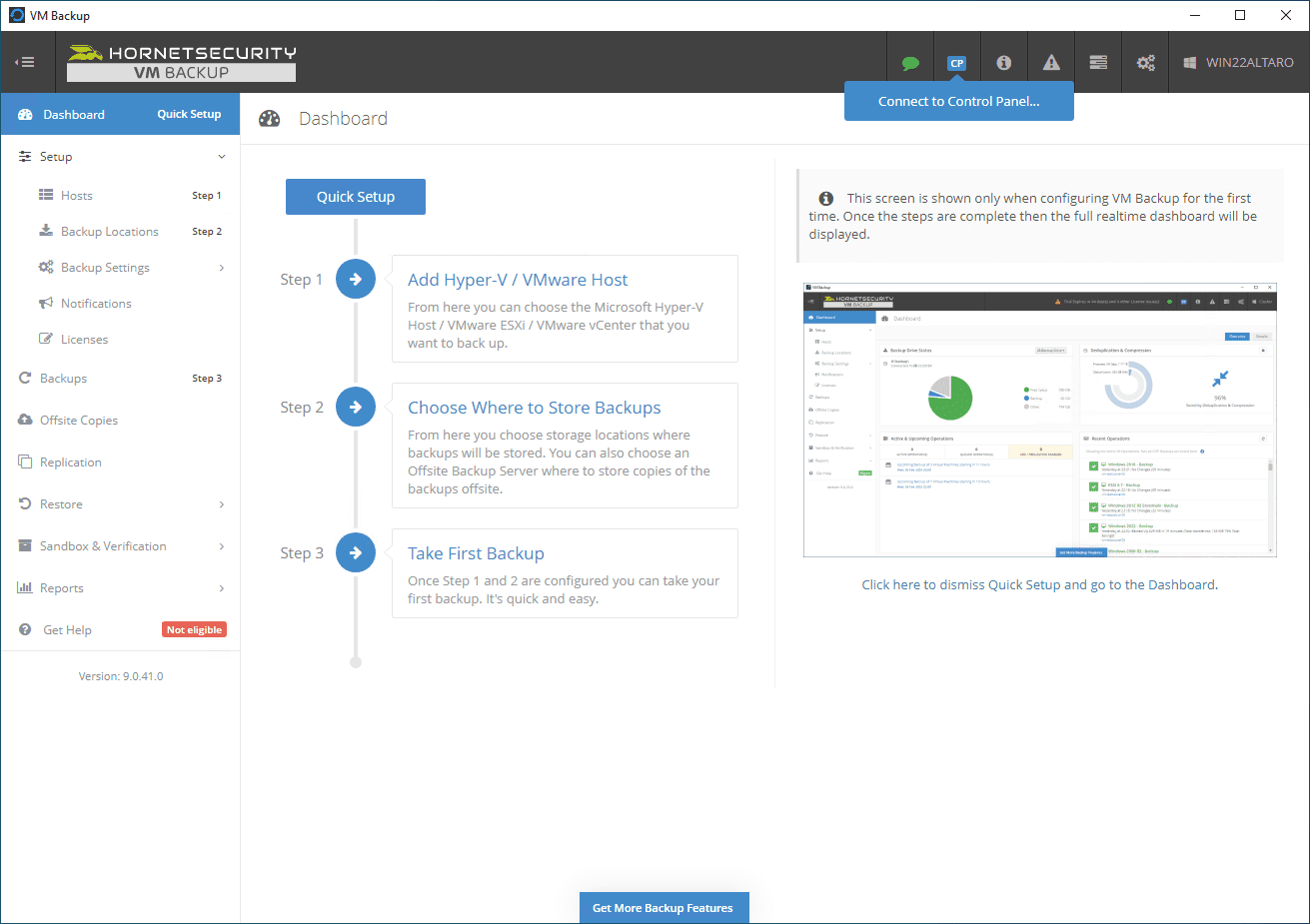The width and height of the screenshot is (1310, 924).
Task: Click the blue Quick Setup button
Action: click(x=356, y=197)
